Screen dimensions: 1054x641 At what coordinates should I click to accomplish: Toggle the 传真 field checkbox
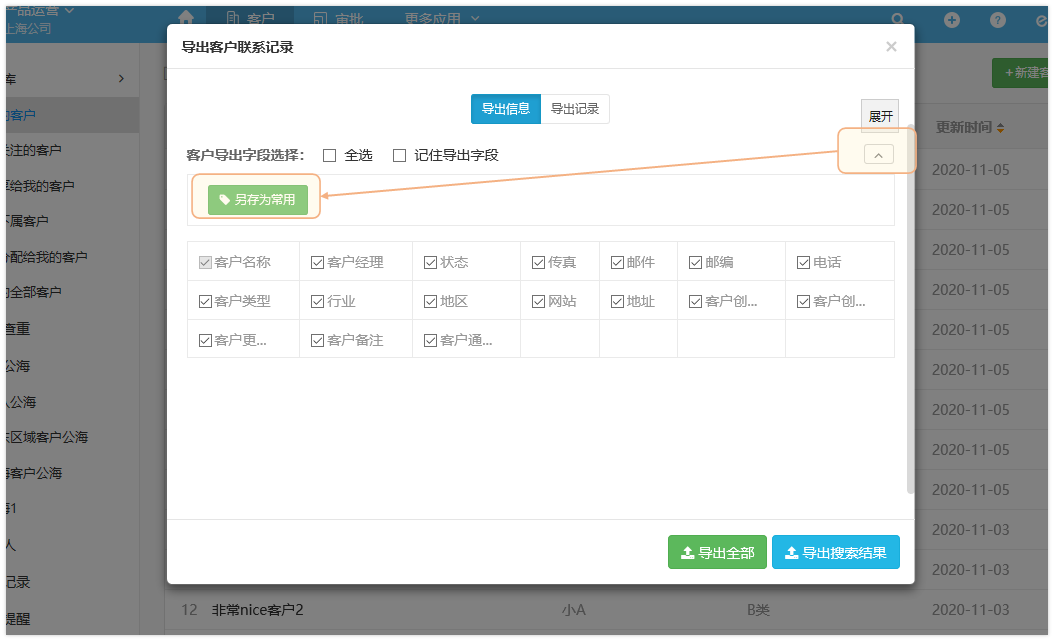(x=539, y=262)
